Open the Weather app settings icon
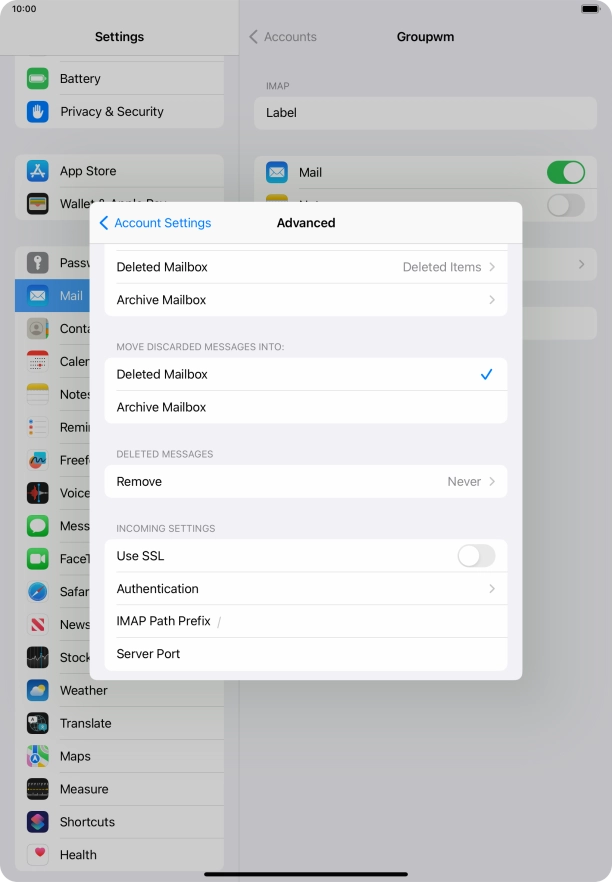The image size is (612, 882). pos(38,690)
